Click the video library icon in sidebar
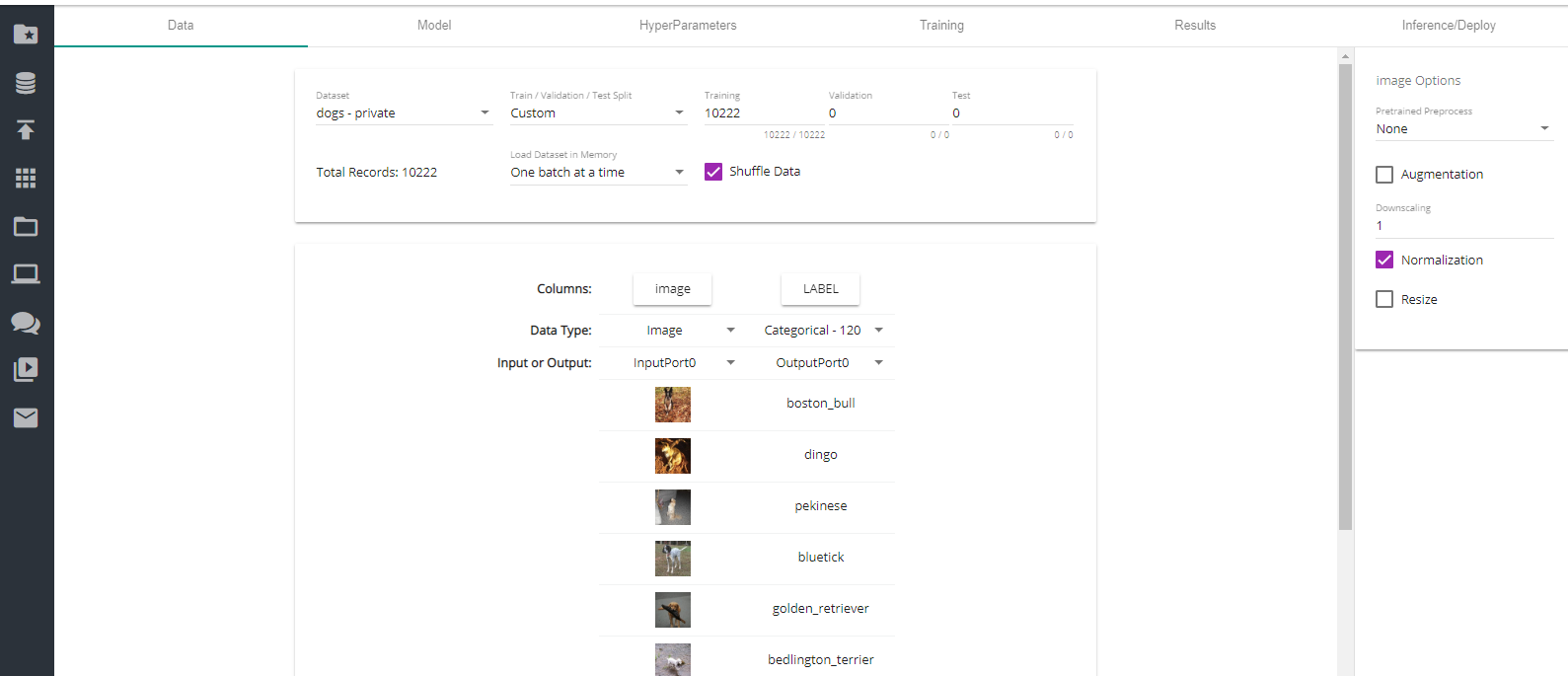Viewport: 1568px width, 676px height. (26, 370)
